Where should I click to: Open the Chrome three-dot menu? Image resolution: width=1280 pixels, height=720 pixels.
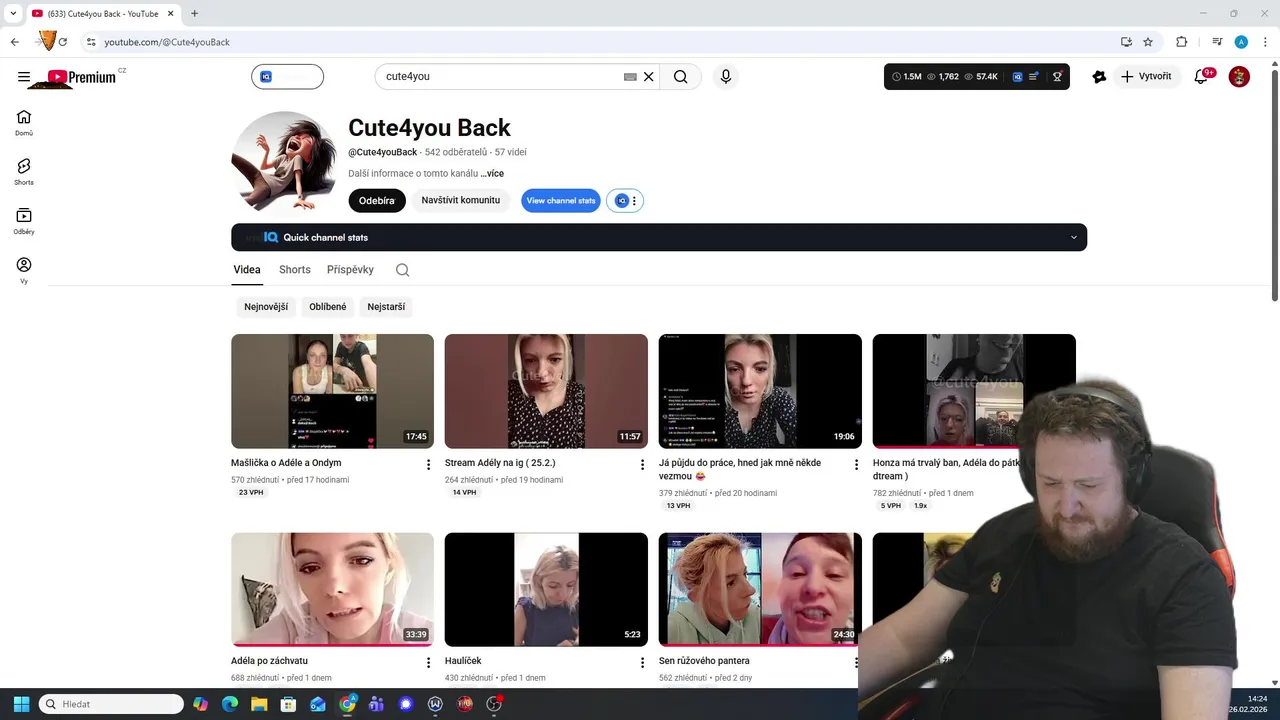click(1264, 42)
